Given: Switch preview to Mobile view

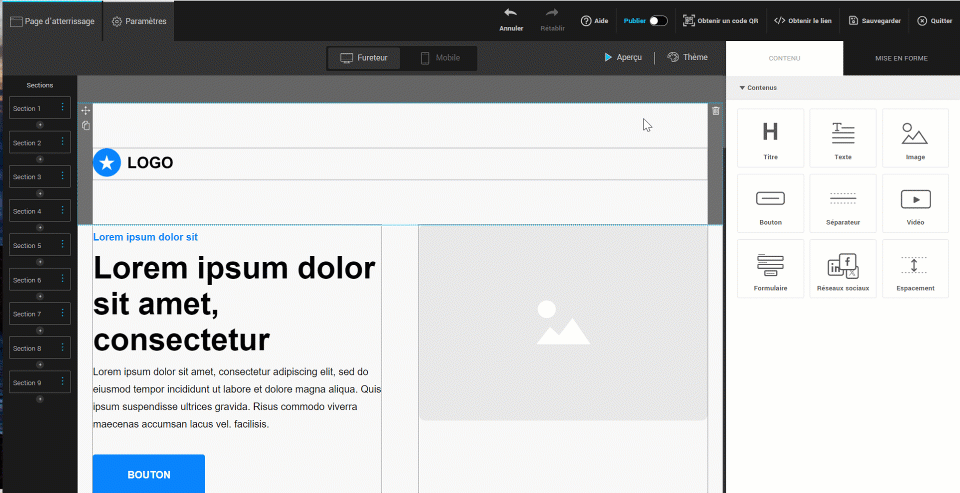Looking at the screenshot, I should (x=440, y=58).
